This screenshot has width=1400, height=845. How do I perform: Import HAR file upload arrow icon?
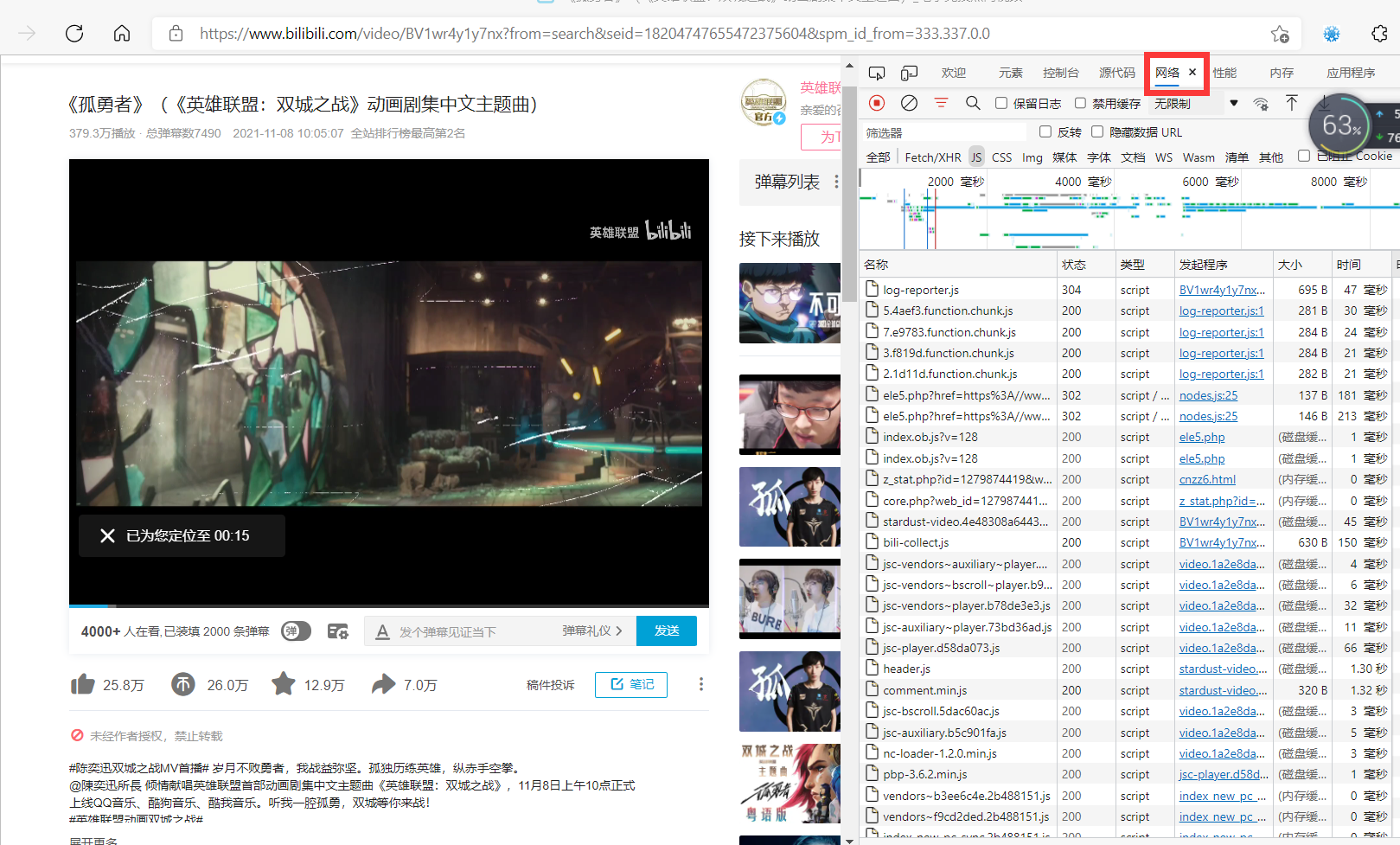click(1291, 103)
